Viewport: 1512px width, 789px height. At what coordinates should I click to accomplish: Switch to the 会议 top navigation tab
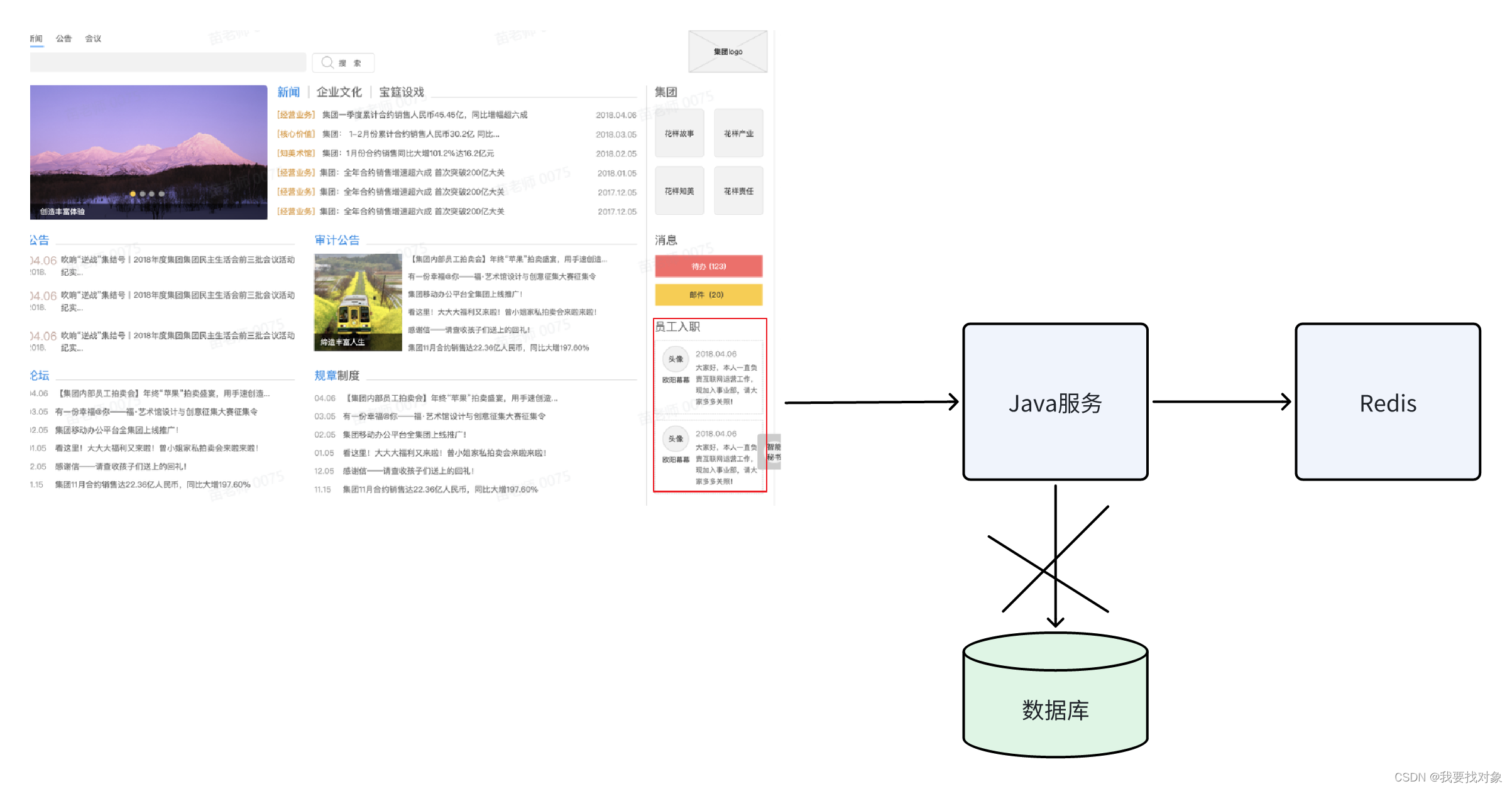(93, 38)
